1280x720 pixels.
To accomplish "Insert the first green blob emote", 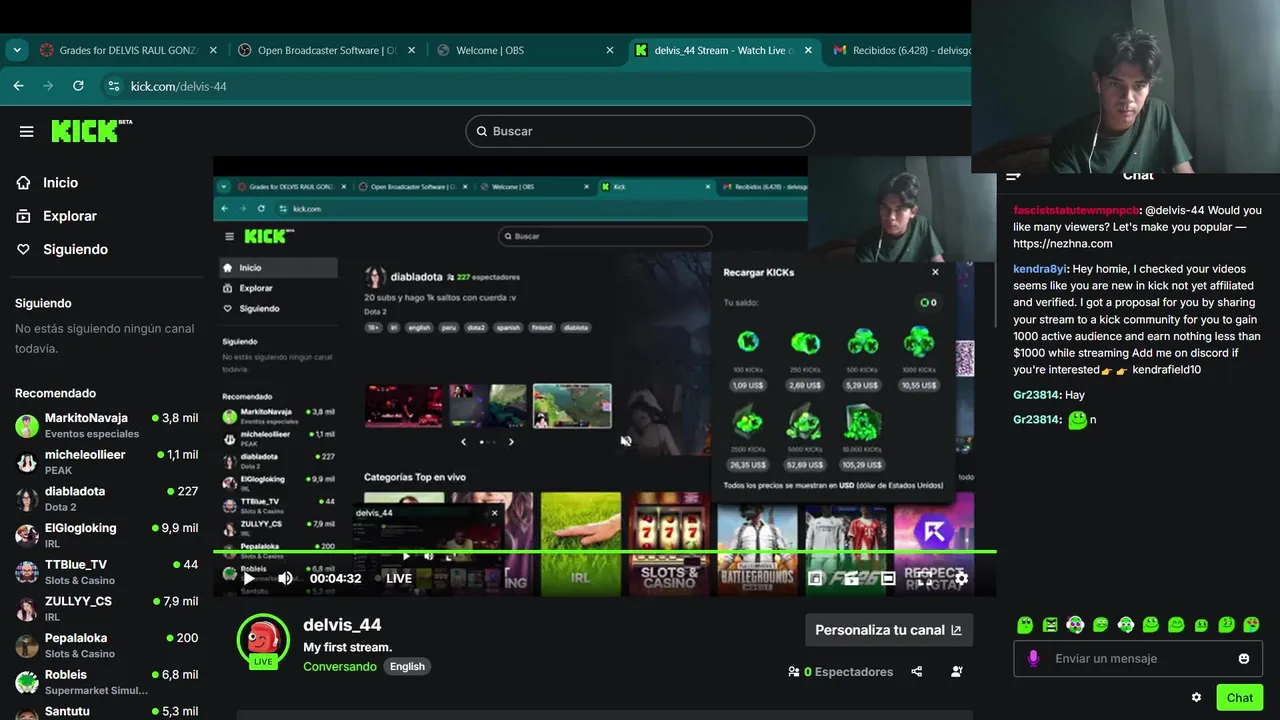I will point(1025,625).
